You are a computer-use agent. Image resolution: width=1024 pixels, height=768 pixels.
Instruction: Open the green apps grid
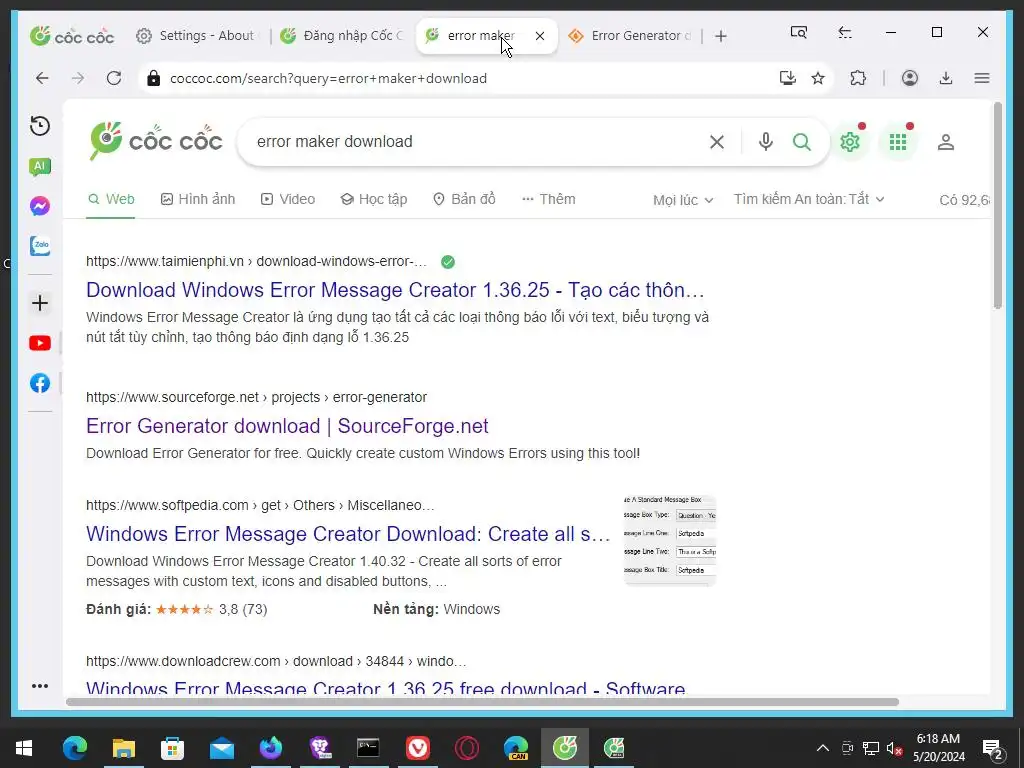tap(898, 142)
